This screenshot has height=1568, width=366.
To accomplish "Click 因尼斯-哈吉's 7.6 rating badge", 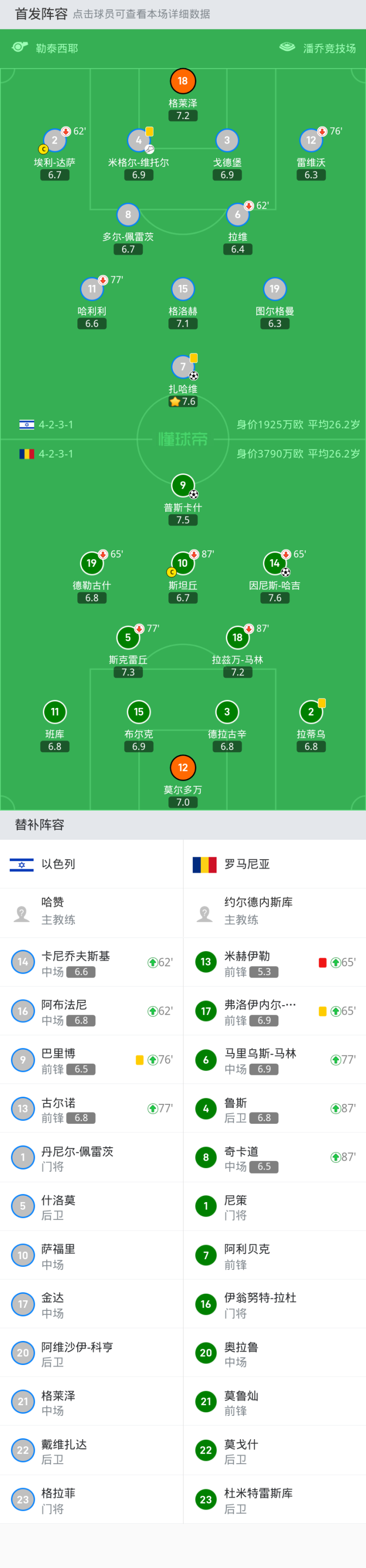I will coord(275,598).
